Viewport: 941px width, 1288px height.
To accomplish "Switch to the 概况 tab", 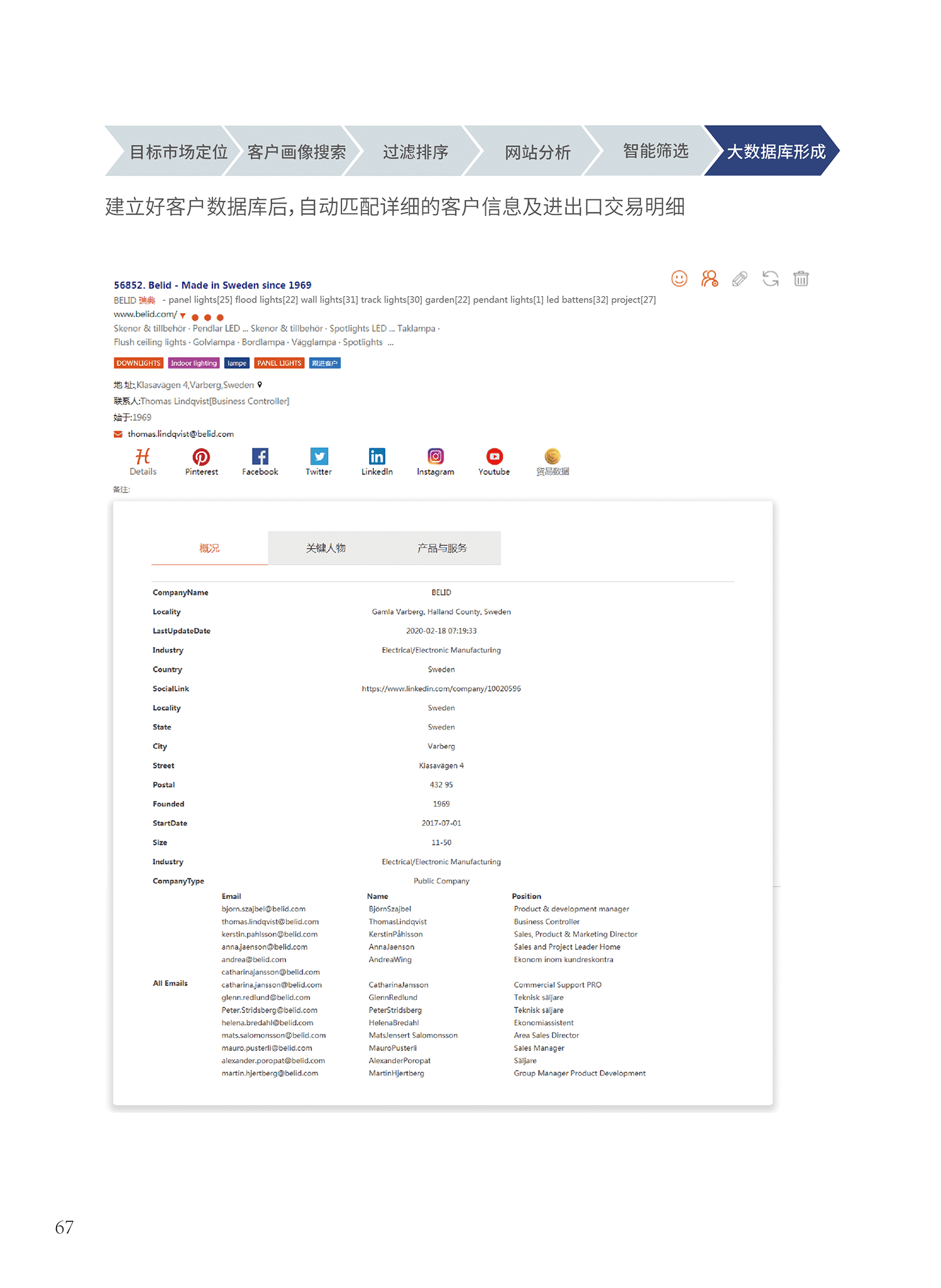I will pyautogui.click(x=209, y=548).
